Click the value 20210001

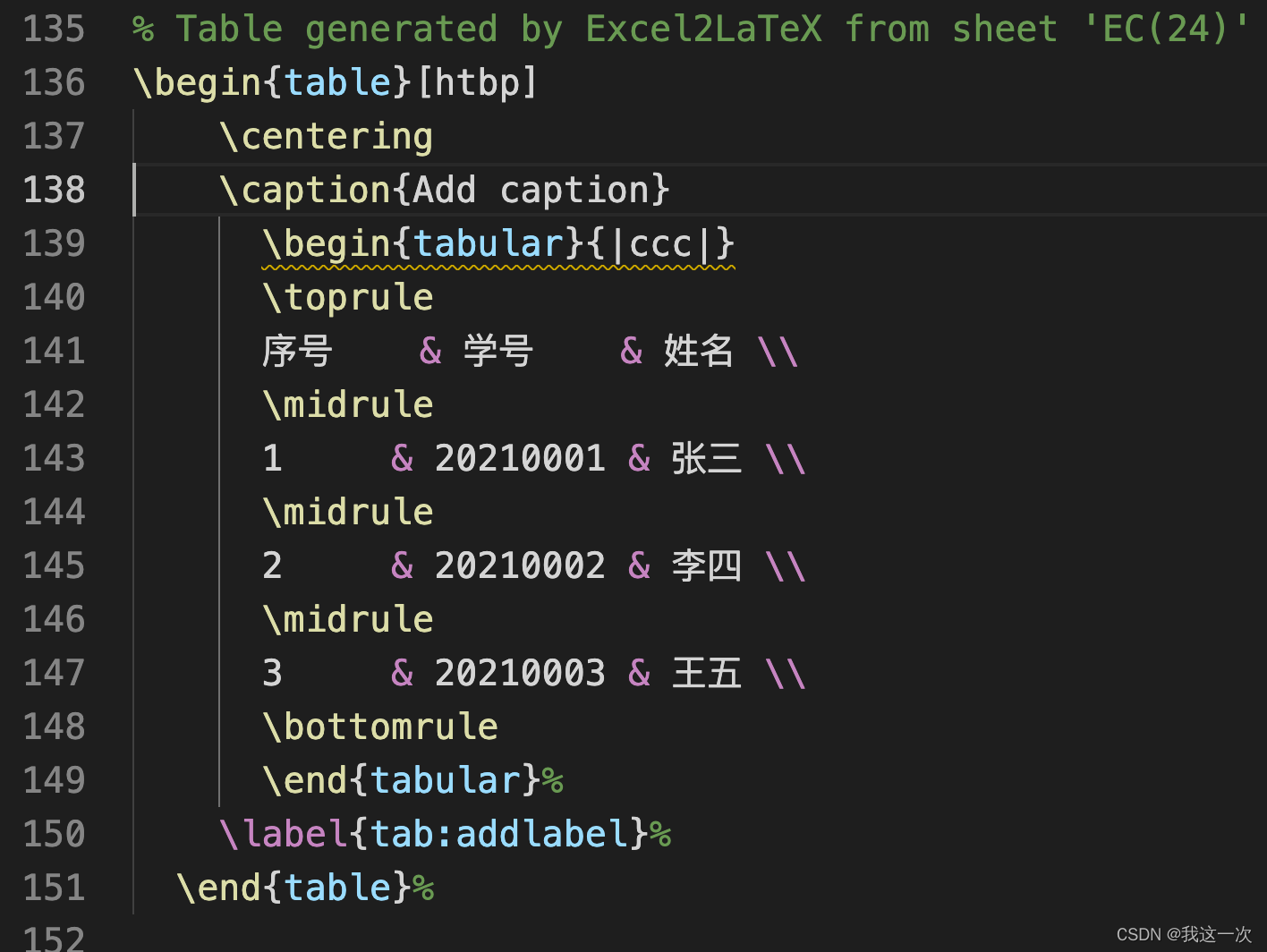(520, 458)
